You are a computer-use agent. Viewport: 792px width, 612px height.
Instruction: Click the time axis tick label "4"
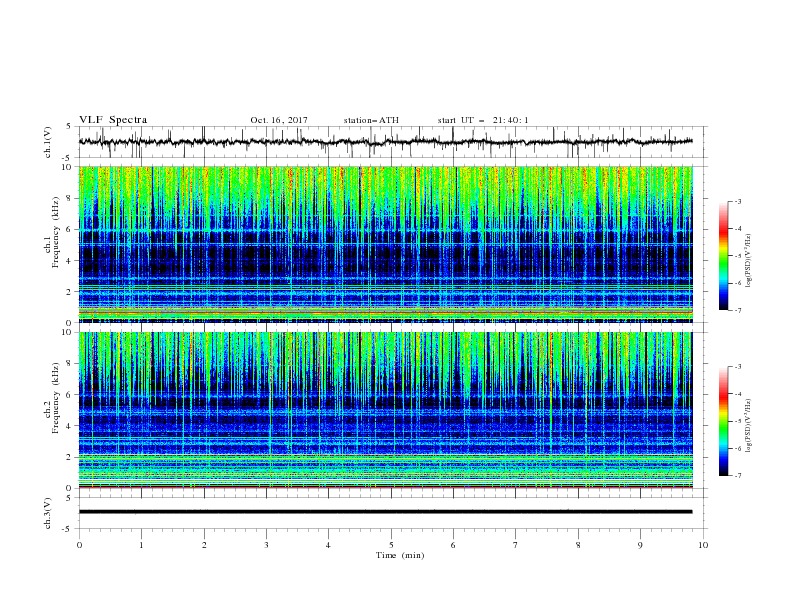tap(328, 545)
